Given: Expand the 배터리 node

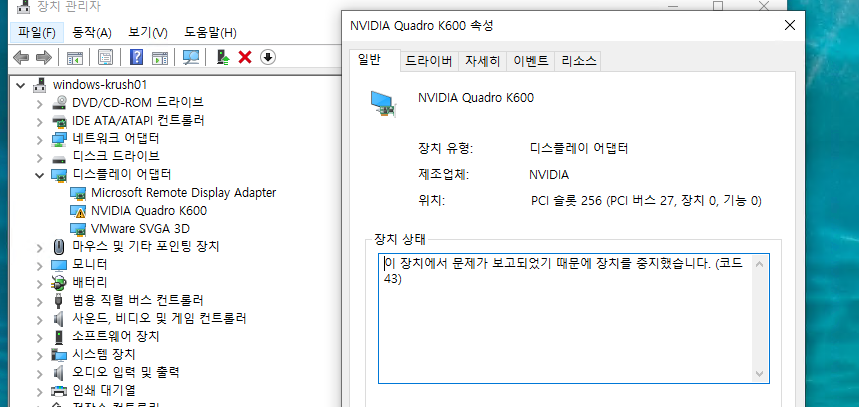Looking at the screenshot, I should pyautogui.click(x=39, y=284).
